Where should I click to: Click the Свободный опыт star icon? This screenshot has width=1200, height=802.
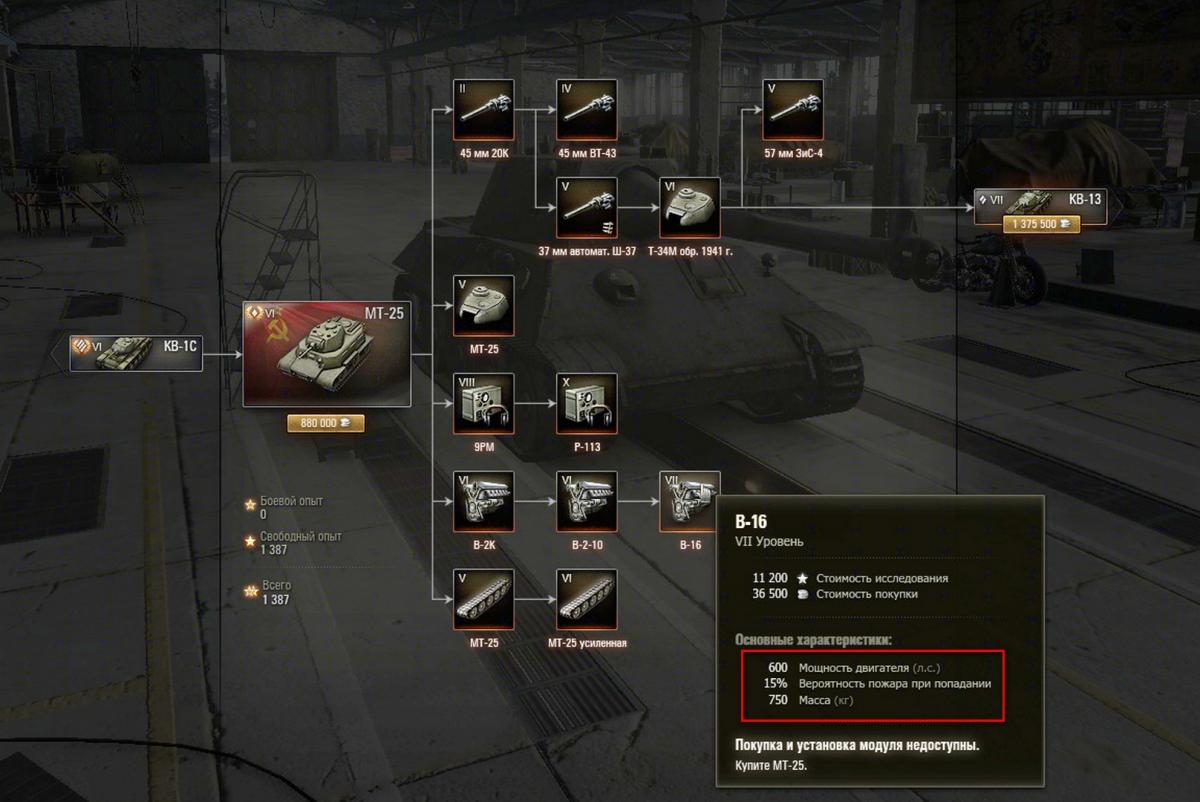(x=251, y=540)
